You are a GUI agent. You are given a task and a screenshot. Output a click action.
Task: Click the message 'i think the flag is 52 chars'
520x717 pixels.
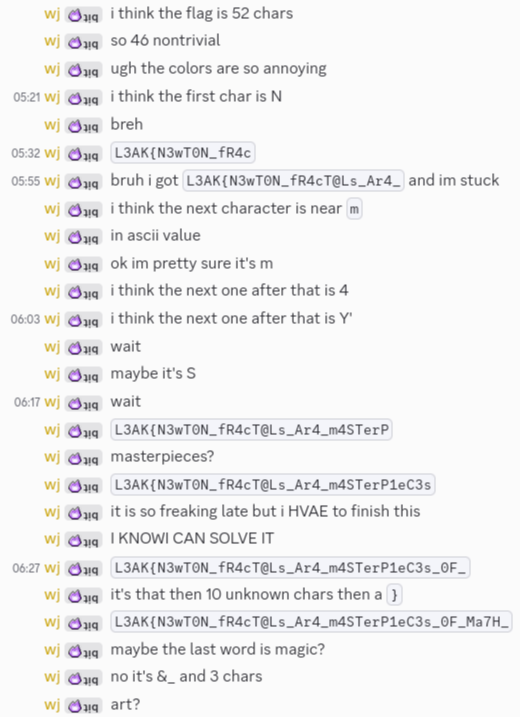pyautogui.click(x=202, y=14)
